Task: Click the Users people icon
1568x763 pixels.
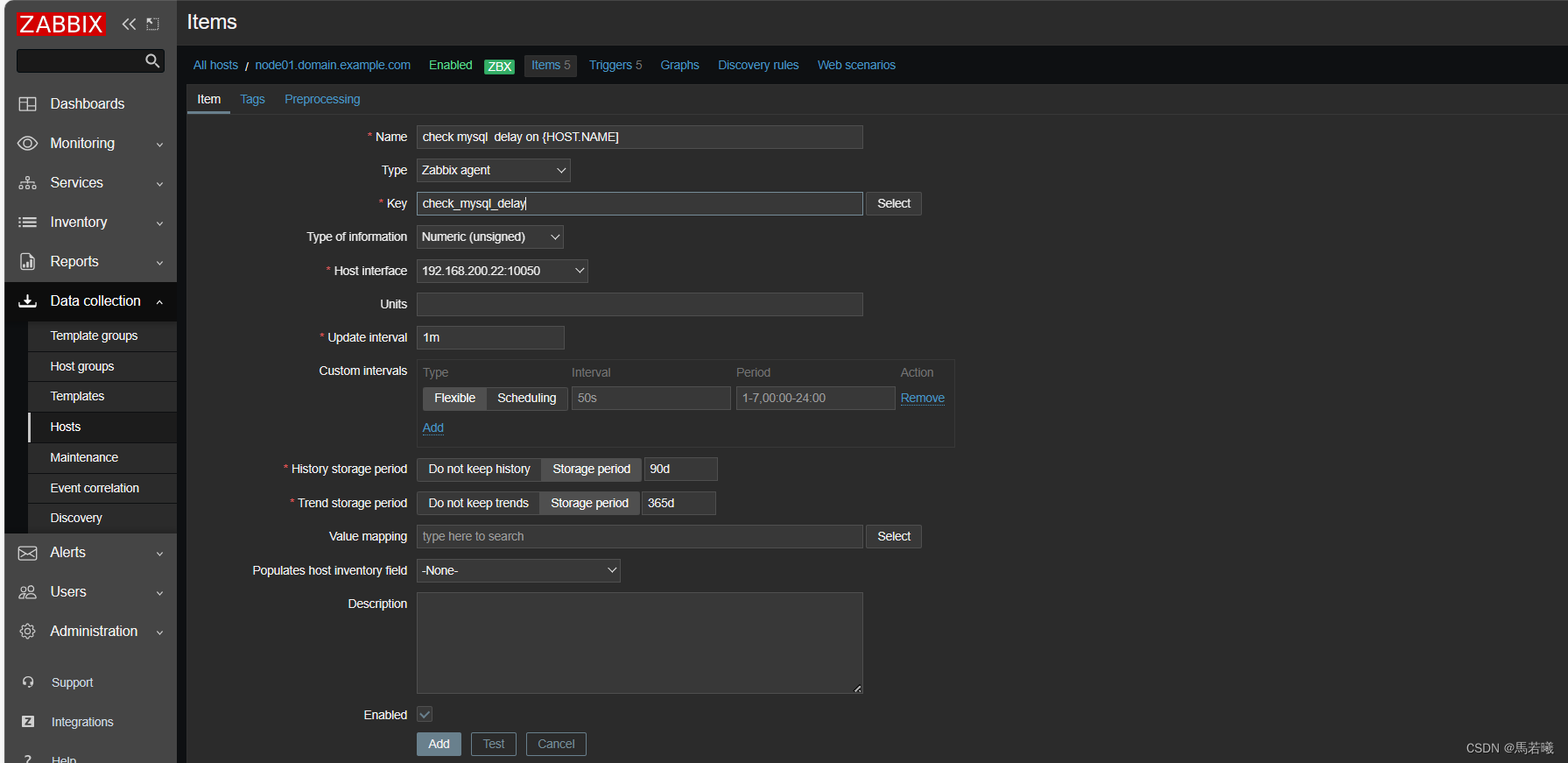Action: click(28, 592)
